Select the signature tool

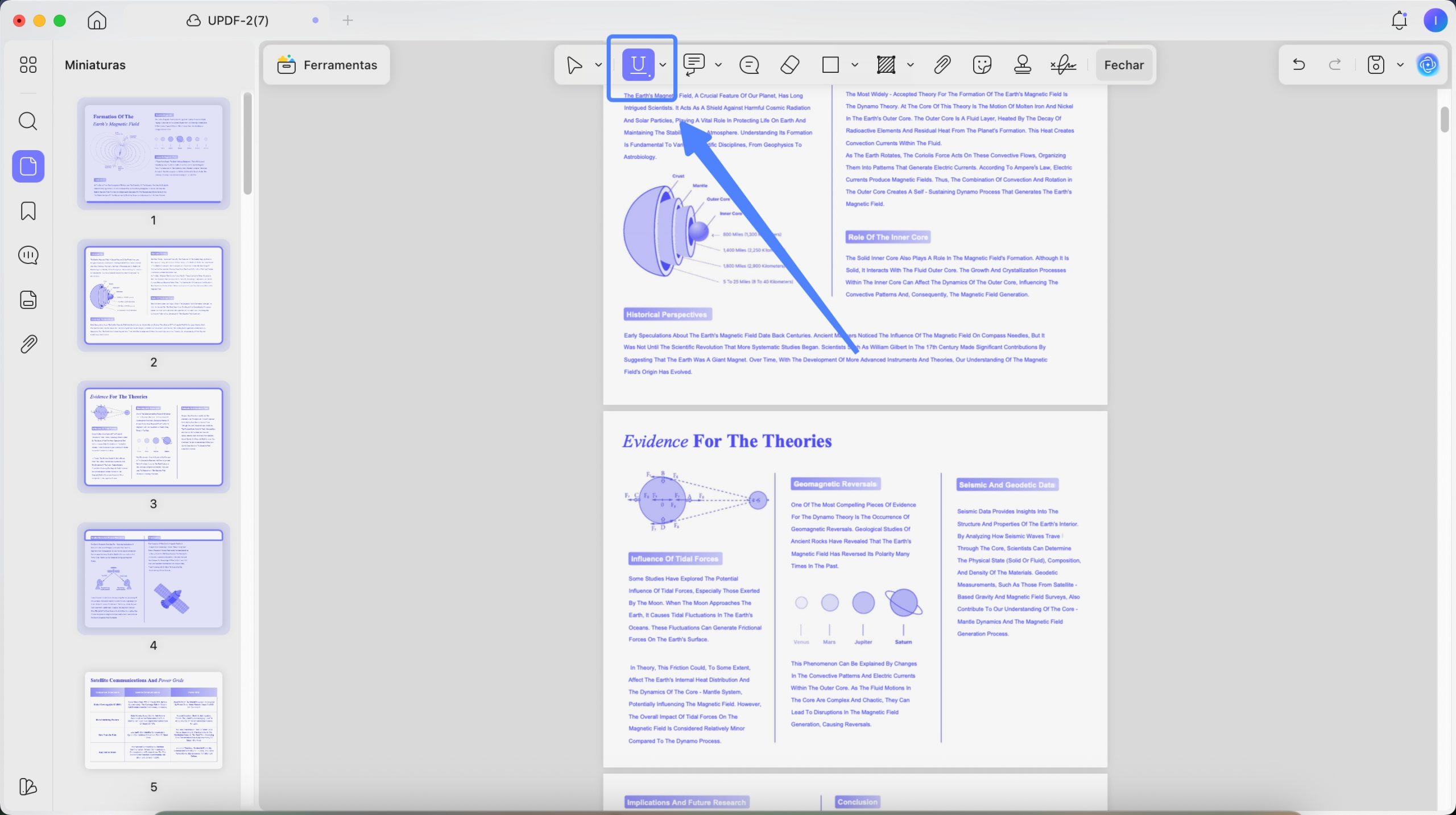[1063, 65]
